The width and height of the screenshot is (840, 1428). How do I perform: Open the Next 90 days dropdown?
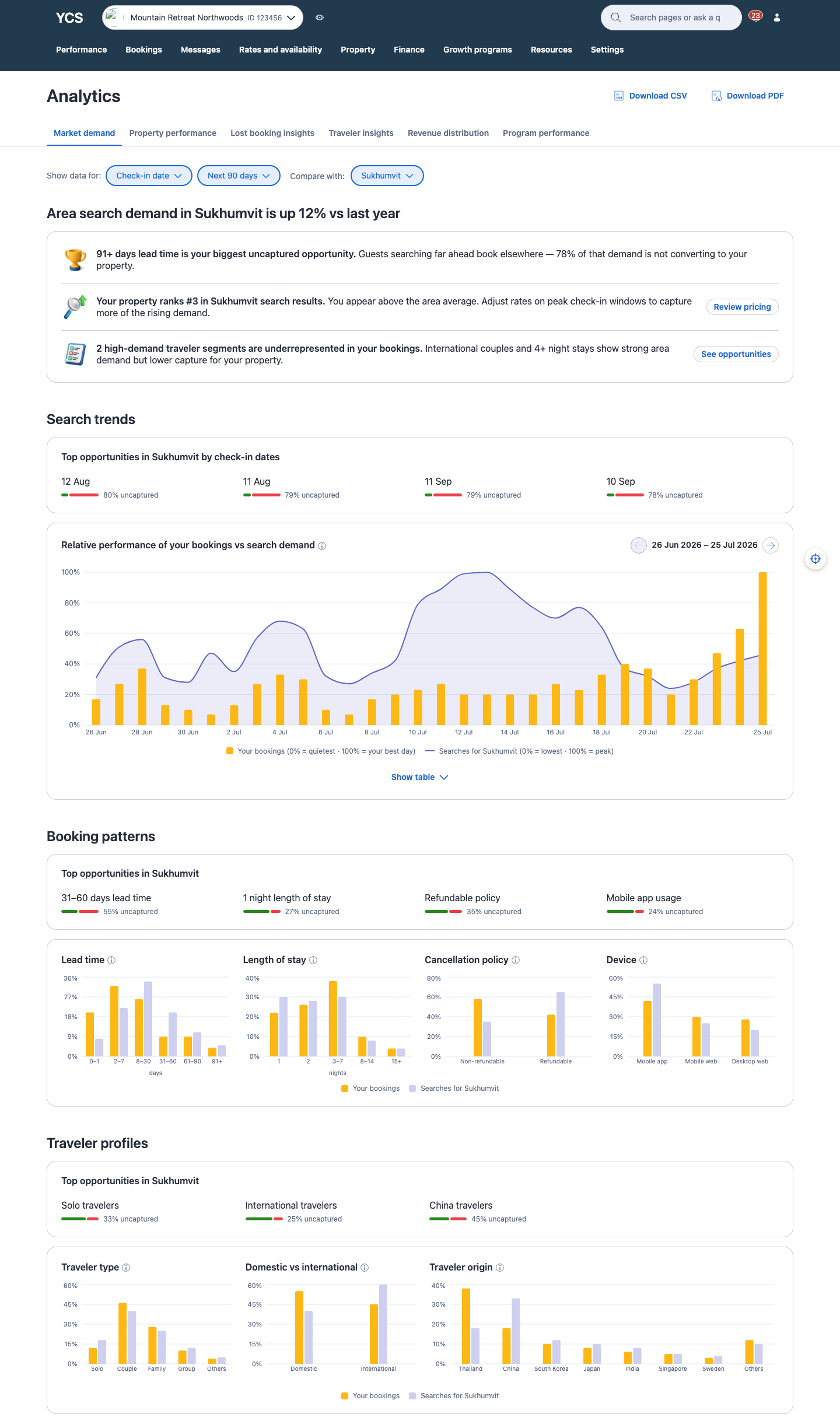[239, 176]
